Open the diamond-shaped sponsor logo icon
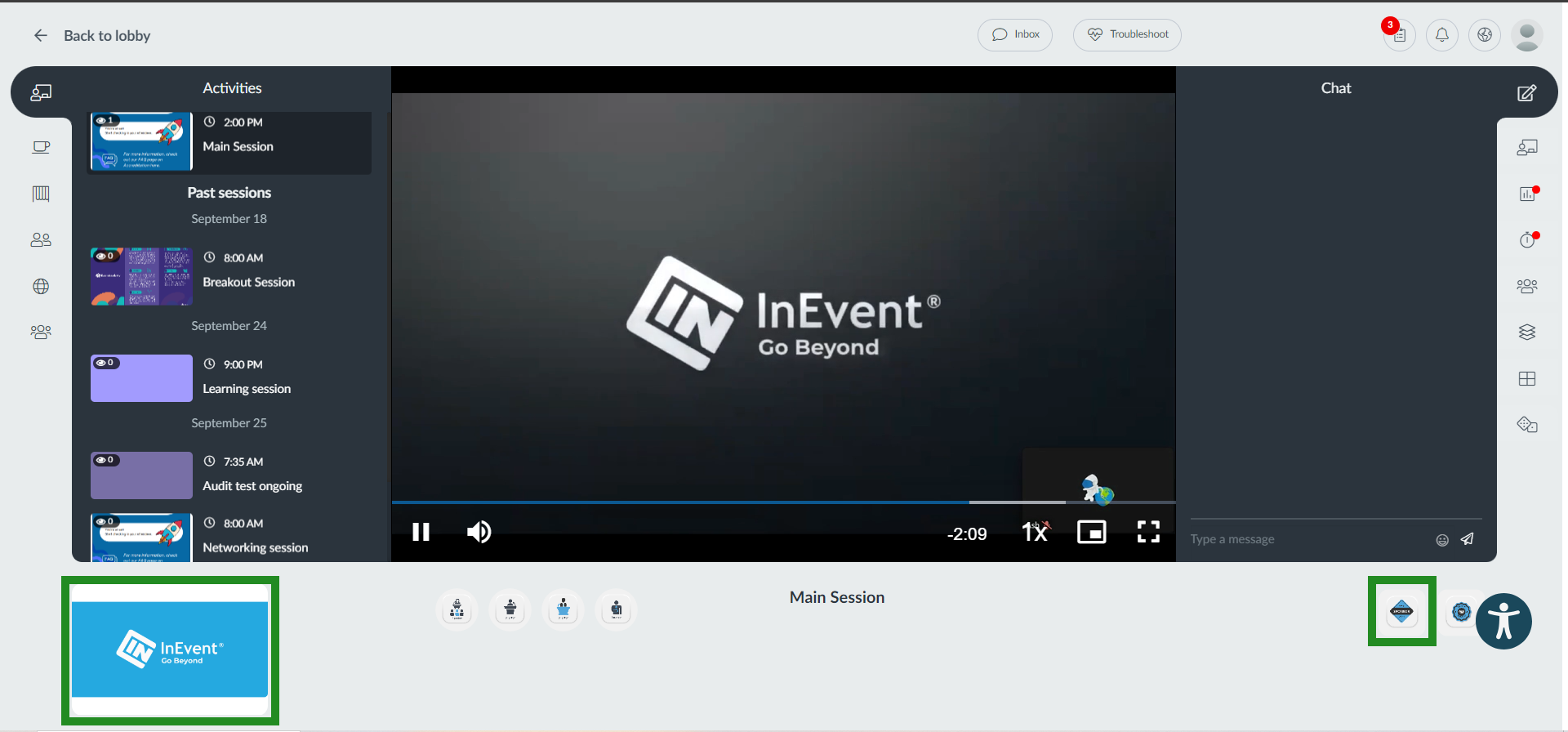 tap(1401, 611)
